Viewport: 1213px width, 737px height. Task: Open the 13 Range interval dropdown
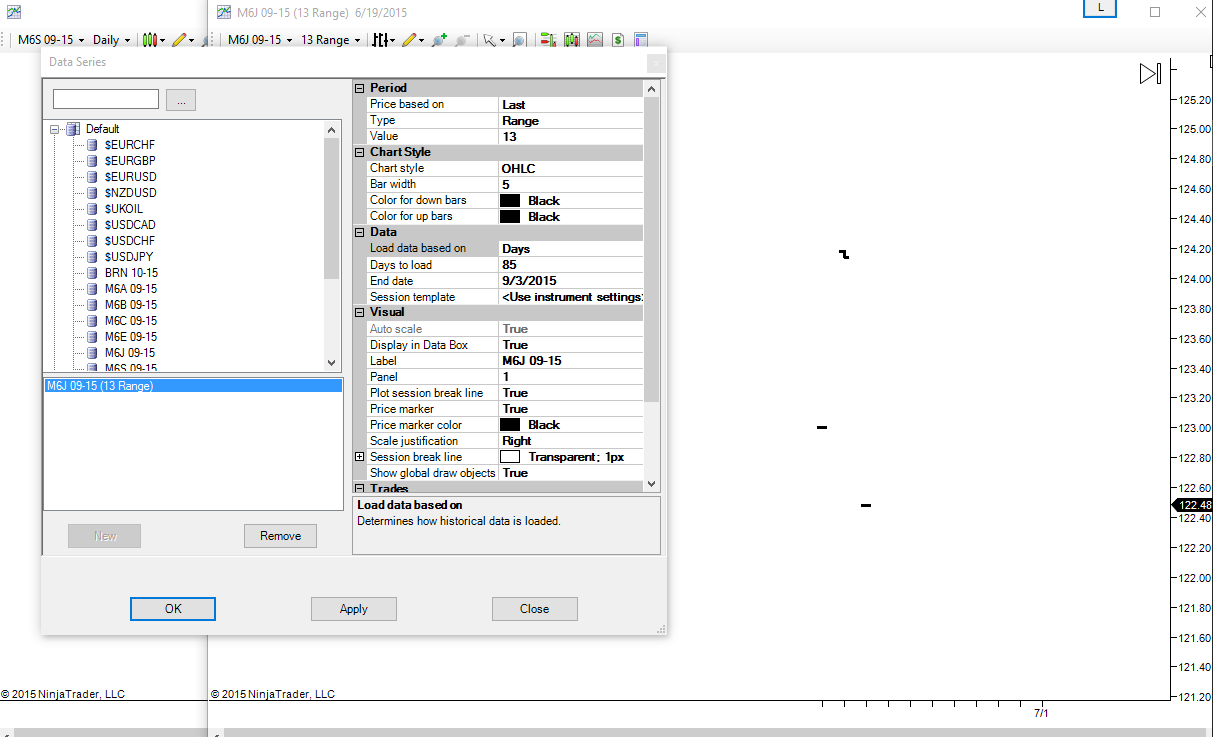coord(331,40)
